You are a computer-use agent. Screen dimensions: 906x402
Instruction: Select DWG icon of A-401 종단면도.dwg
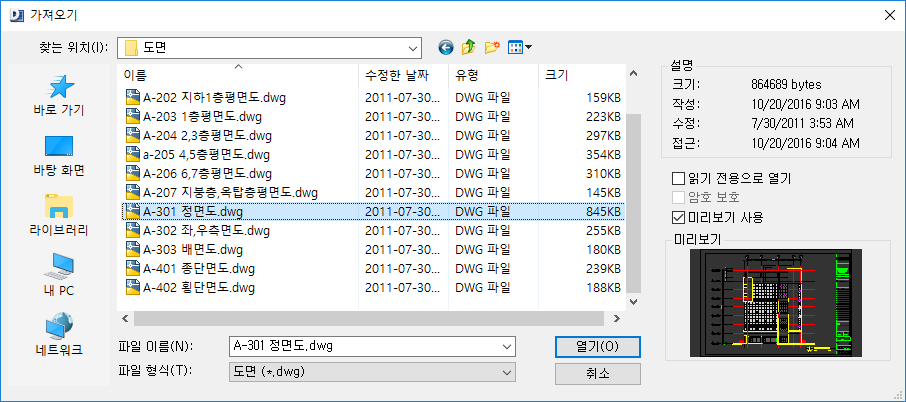click(x=133, y=269)
